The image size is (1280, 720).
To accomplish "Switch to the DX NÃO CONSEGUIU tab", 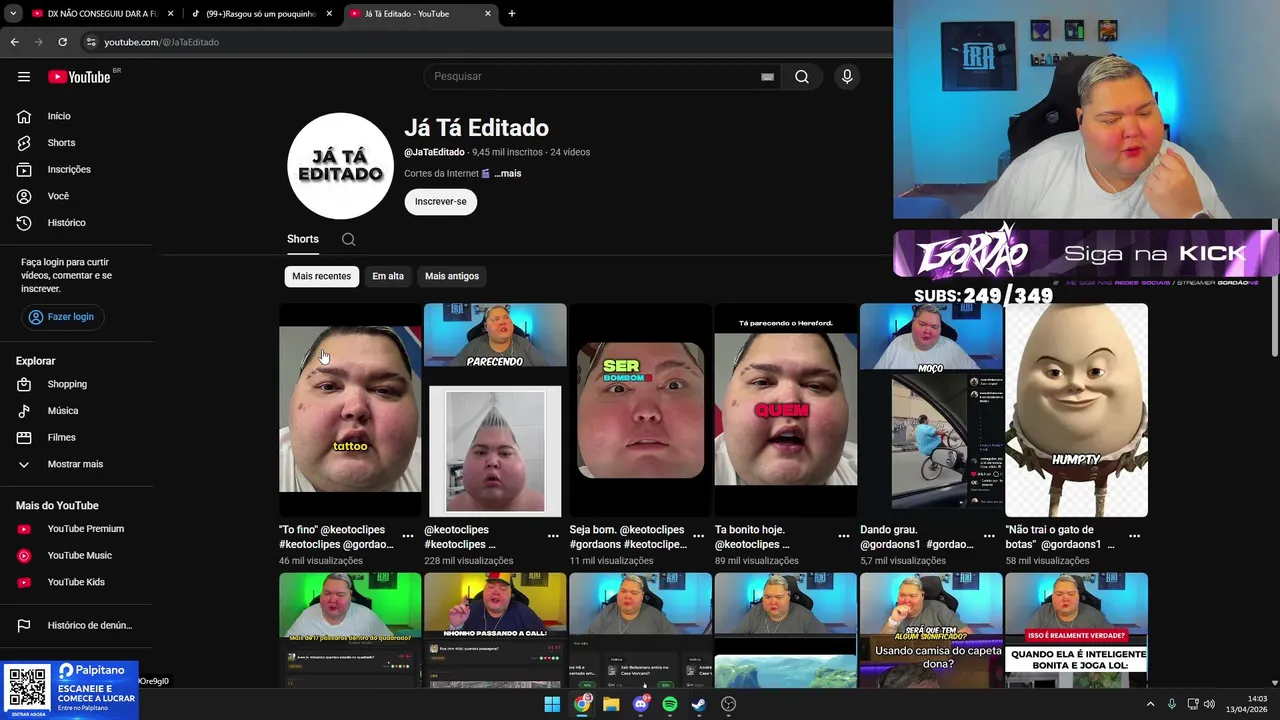I will [102, 14].
